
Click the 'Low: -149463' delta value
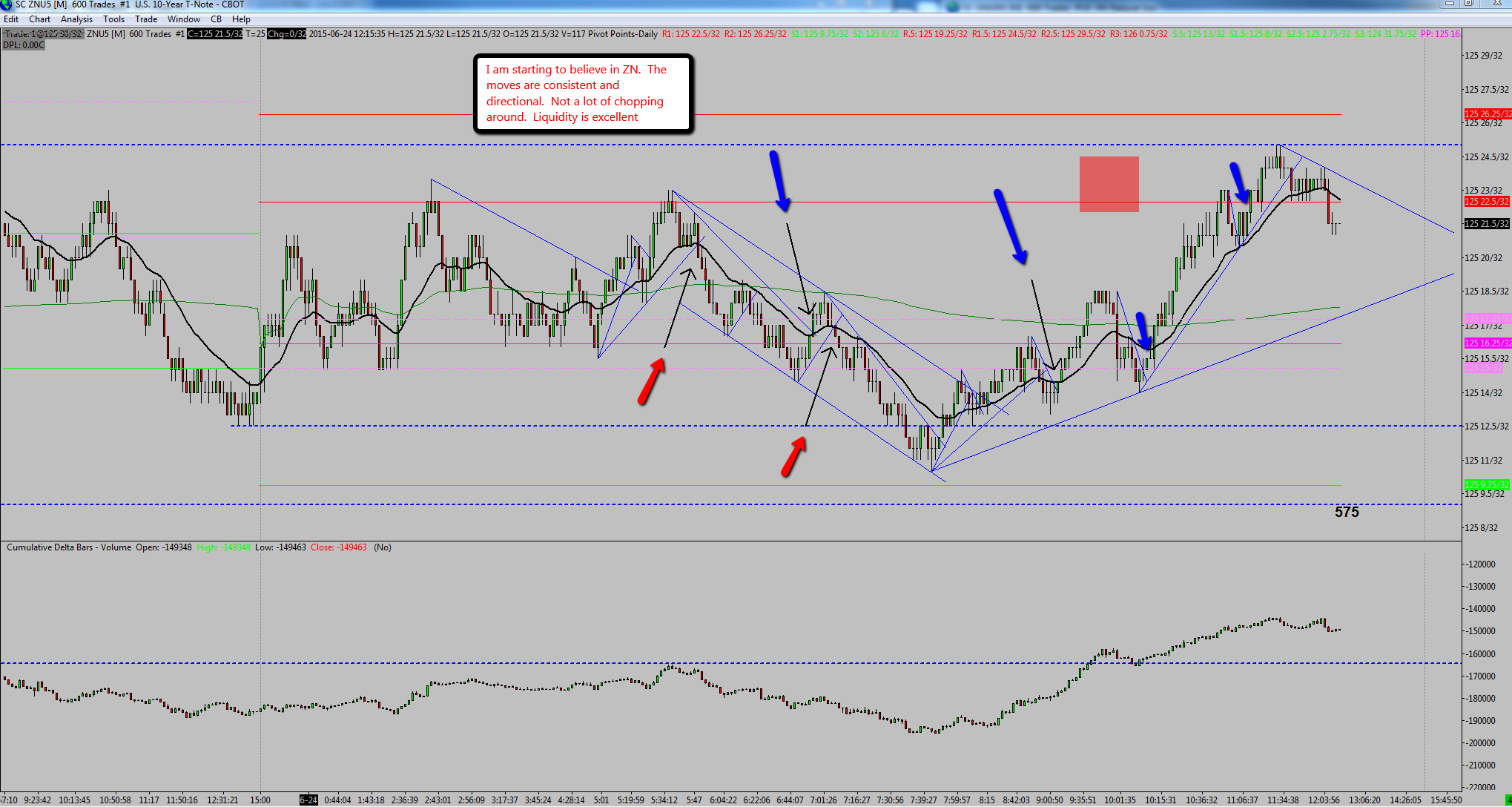click(x=280, y=547)
